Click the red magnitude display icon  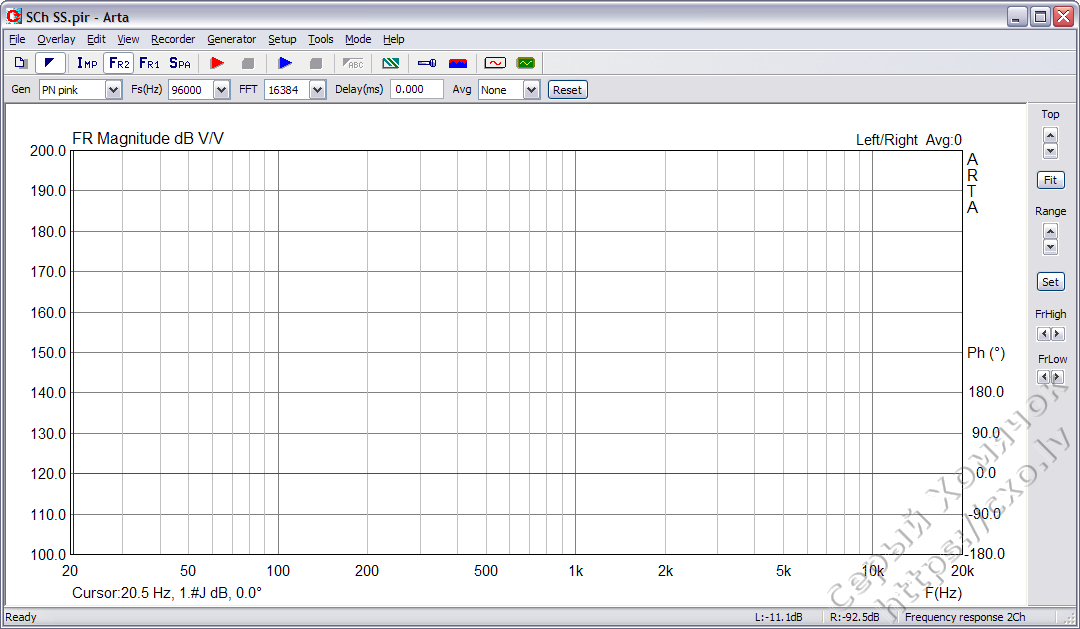point(459,62)
